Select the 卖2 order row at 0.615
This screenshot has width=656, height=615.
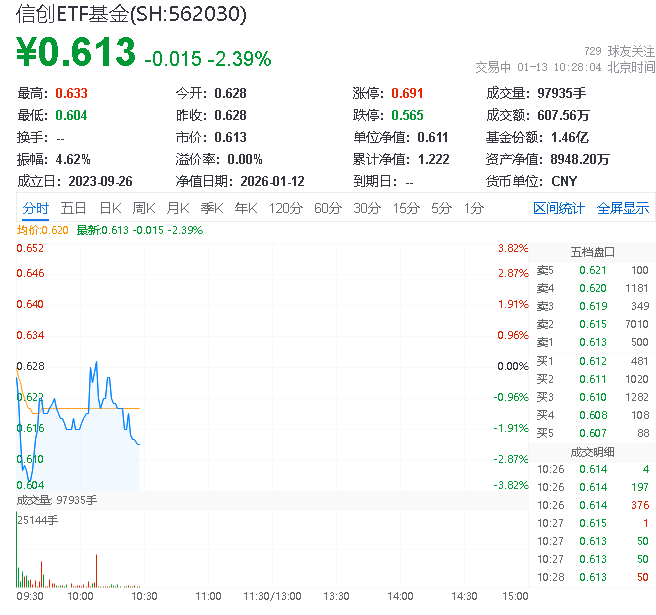point(590,324)
